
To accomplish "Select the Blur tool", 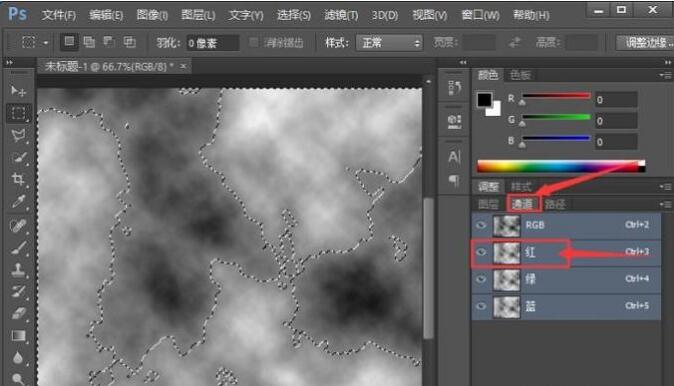I will pyautogui.click(x=18, y=357).
